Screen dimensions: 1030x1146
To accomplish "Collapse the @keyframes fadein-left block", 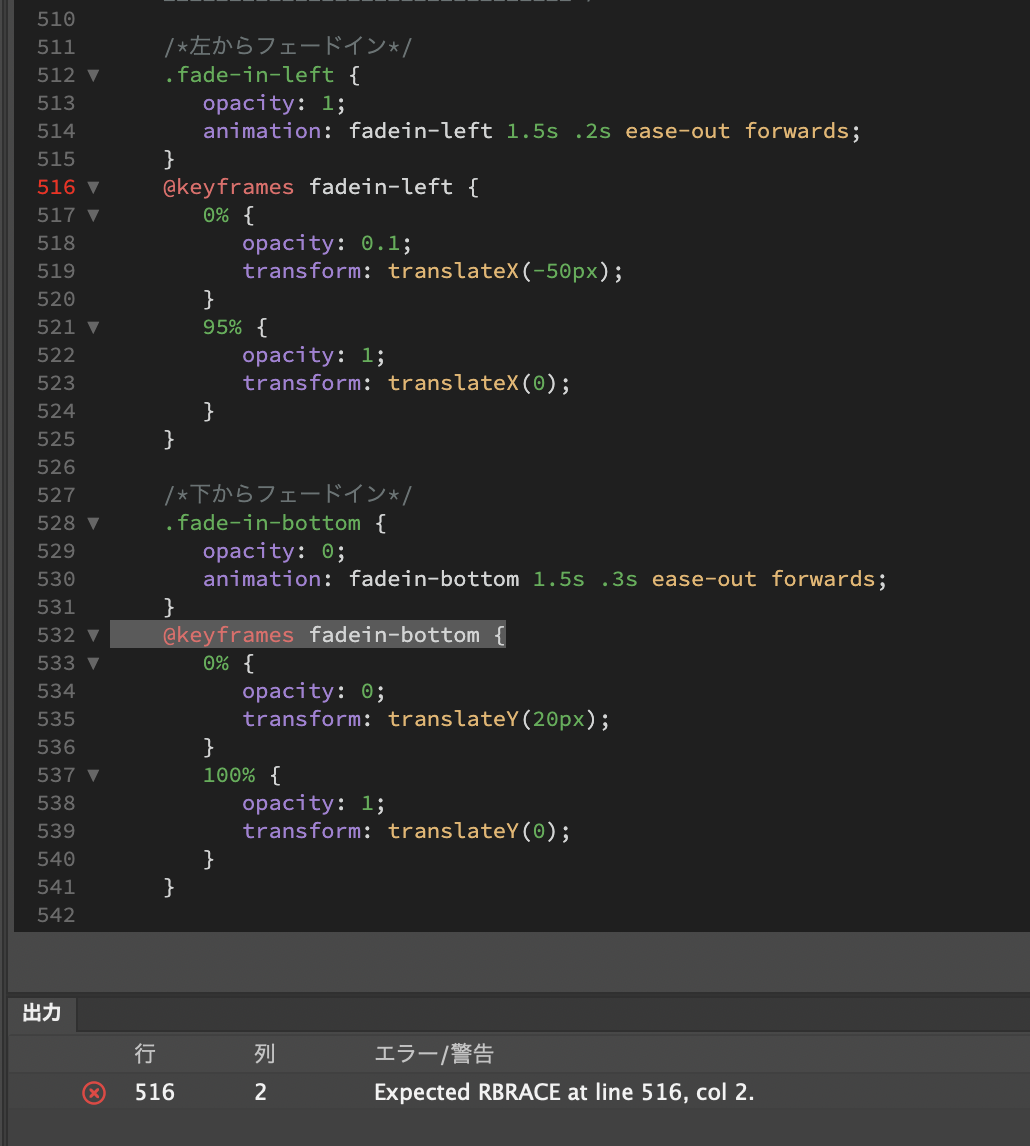I will pyautogui.click(x=91, y=187).
